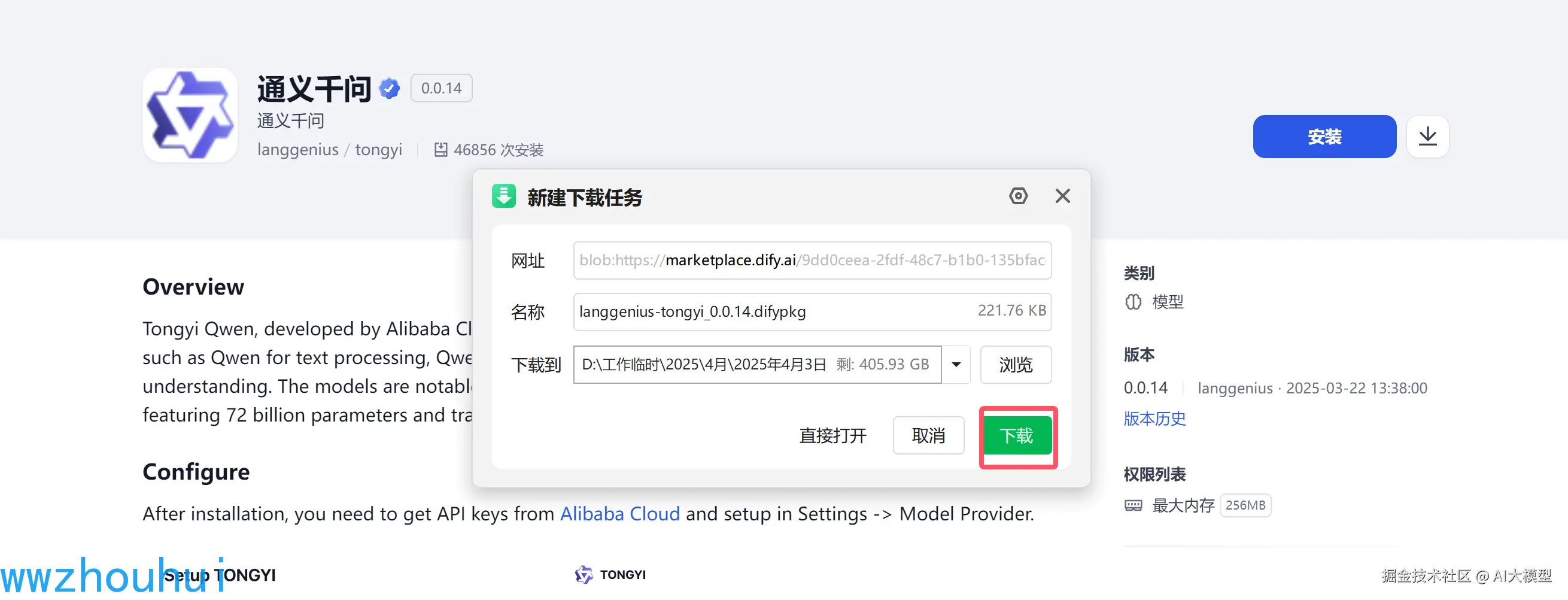Viewport: 1568px width, 600px height.
Task: Expand the download location dropdown arrow
Action: (x=956, y=364)
